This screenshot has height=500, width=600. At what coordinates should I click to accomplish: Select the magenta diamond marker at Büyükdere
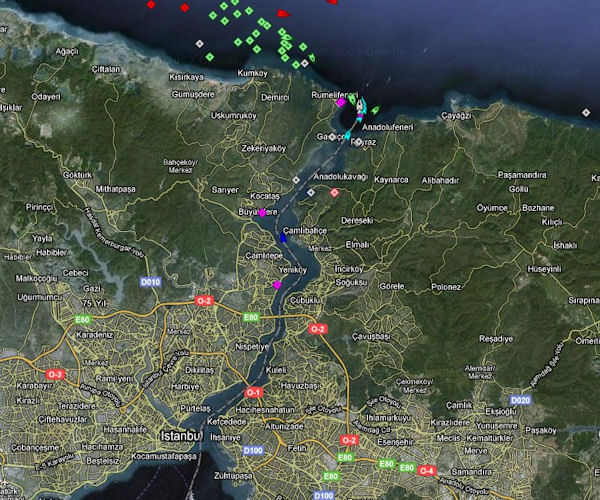pyautogui.click(x=262, y=212)
